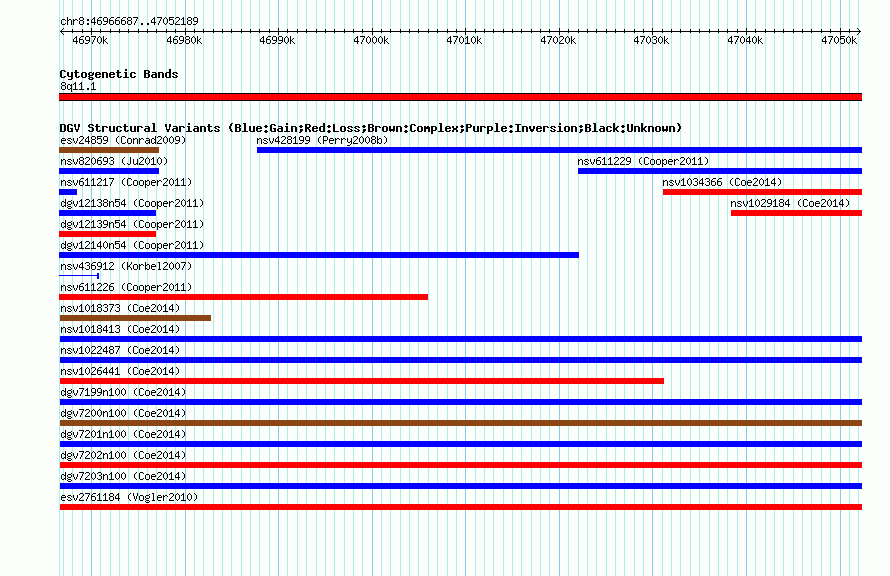890x576 pixels.
Task: Open the esv2761184 (Vogler2010) label
Action: click(x=129, y=497)
